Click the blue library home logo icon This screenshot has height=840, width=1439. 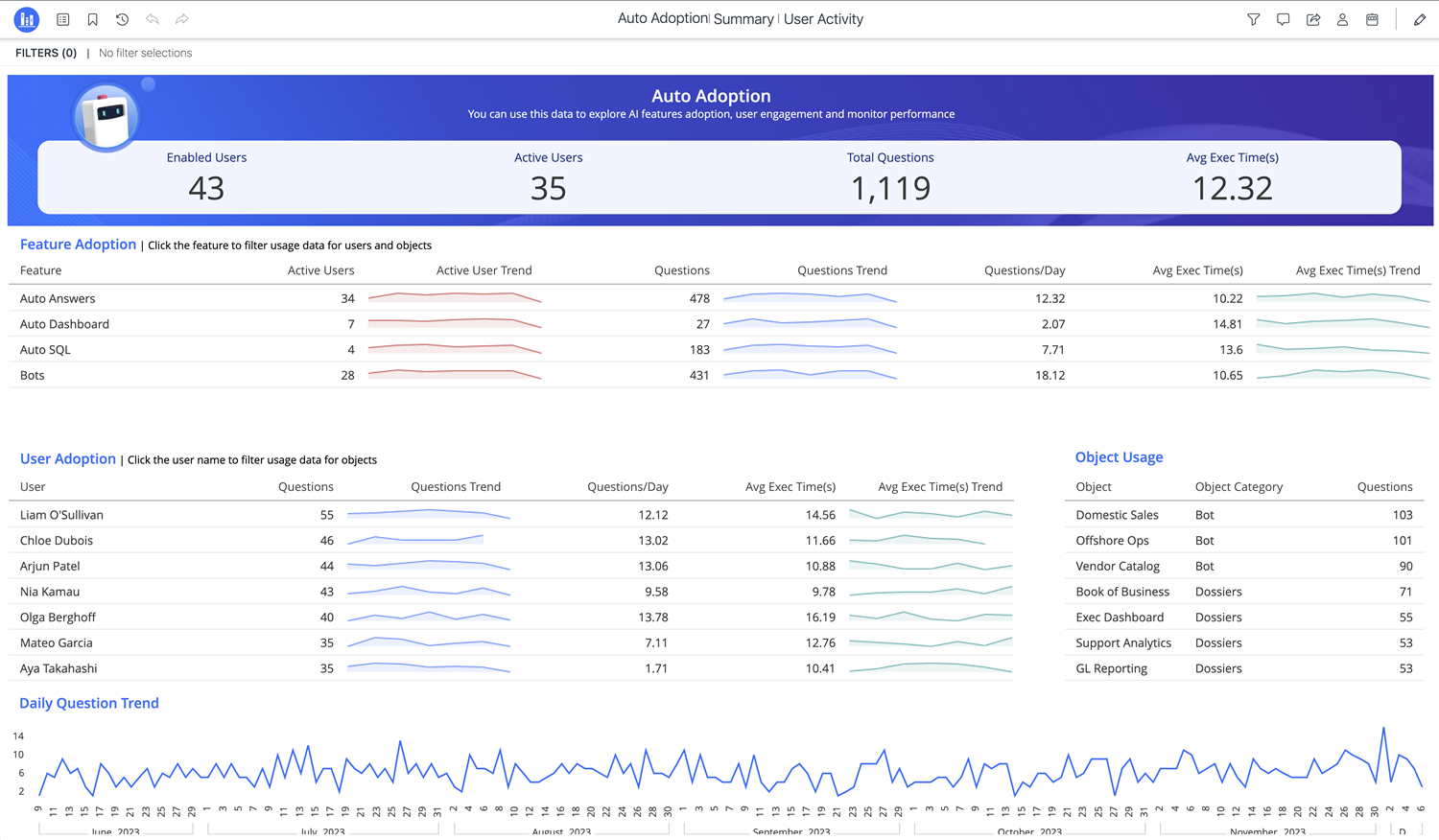pos(27,19)
